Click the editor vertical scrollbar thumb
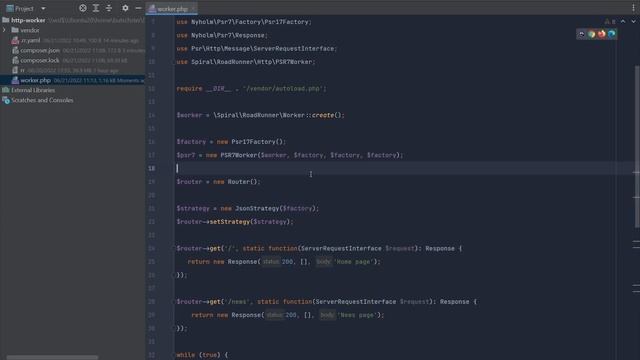Viewport: 640px width, 360px height. coord(637,147)
